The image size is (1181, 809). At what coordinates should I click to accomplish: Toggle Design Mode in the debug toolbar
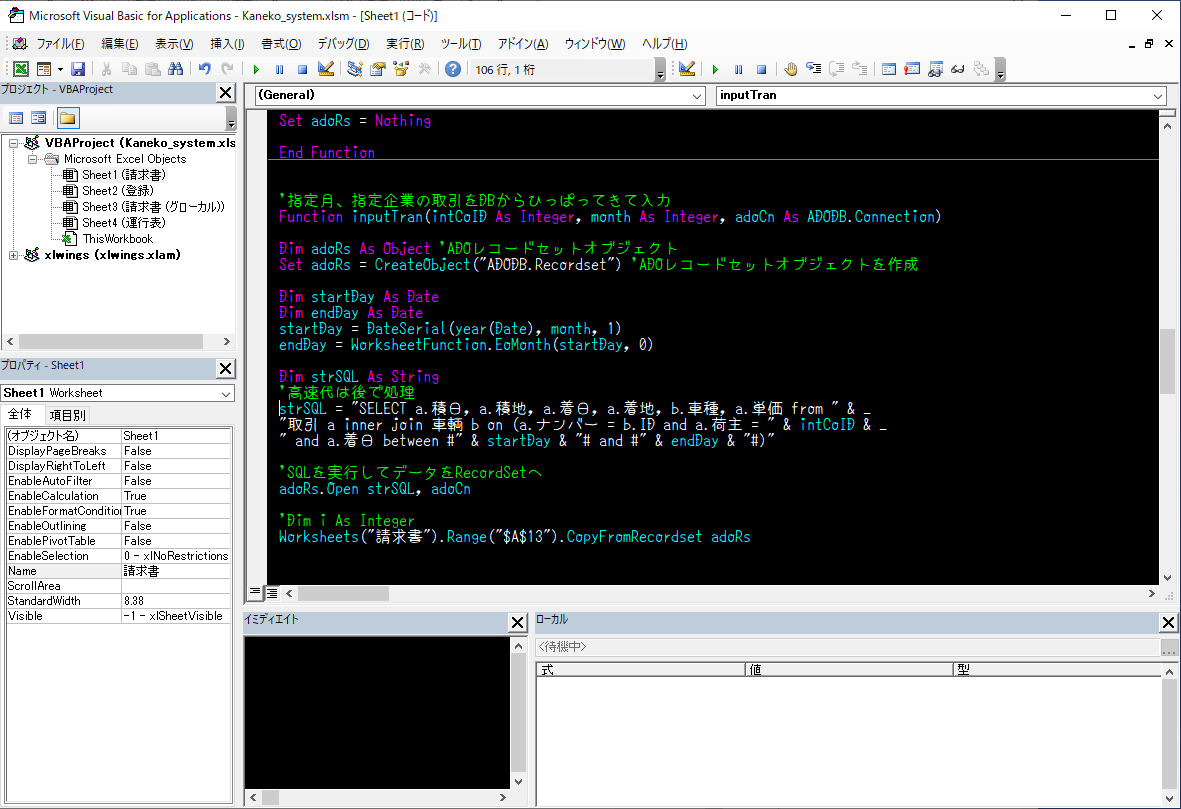[687, 69]
